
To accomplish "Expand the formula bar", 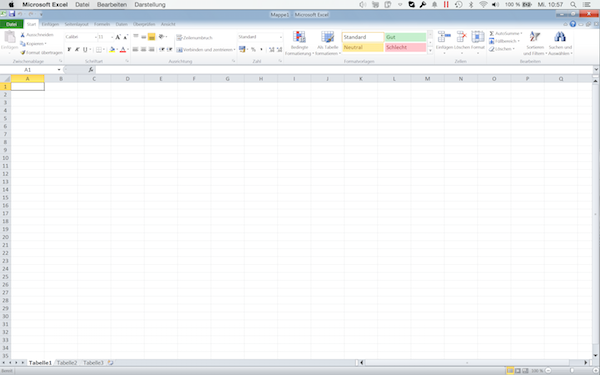I will pyautogui.click(x=596, y=70).
